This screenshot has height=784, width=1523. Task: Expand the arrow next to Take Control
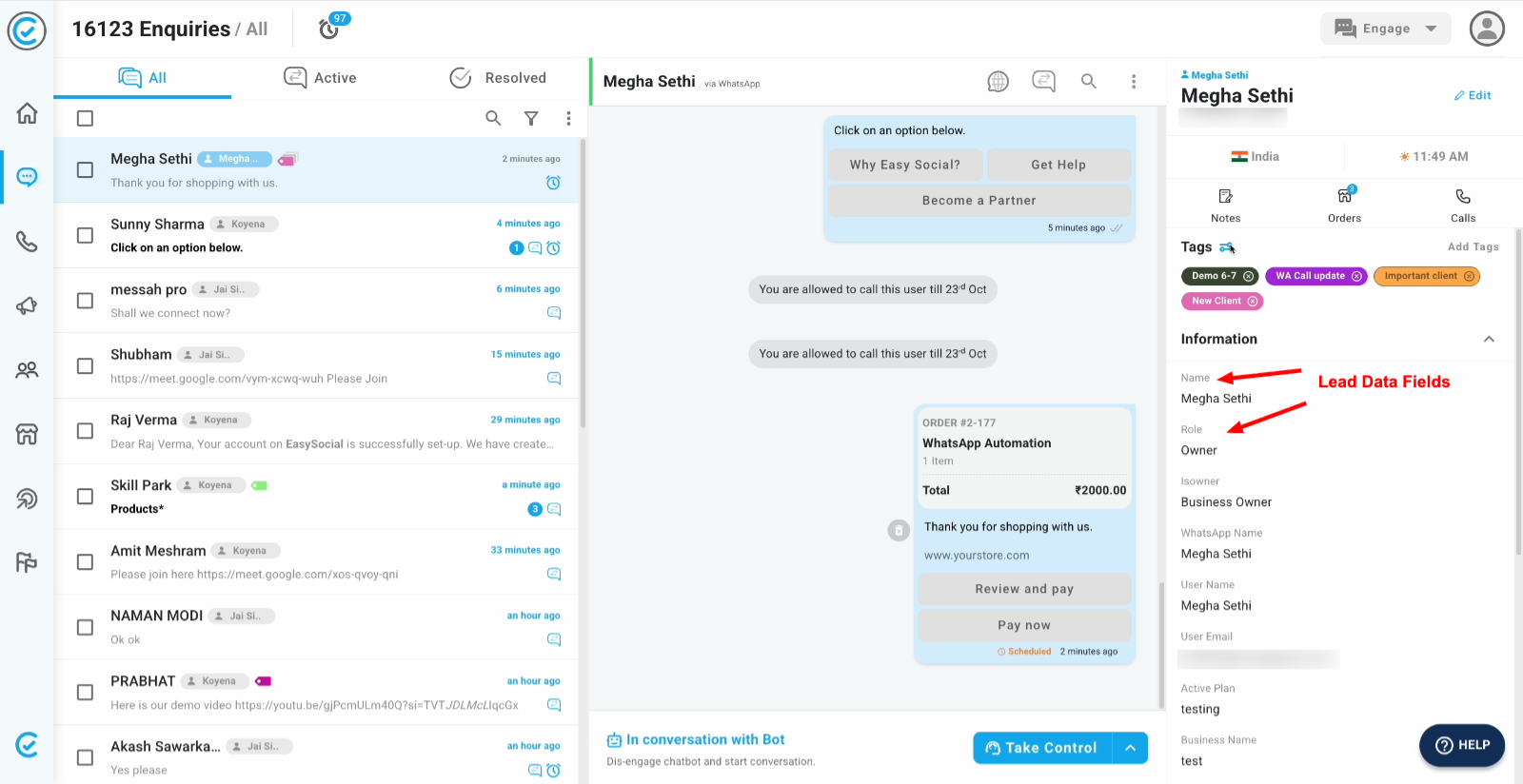1130,748
